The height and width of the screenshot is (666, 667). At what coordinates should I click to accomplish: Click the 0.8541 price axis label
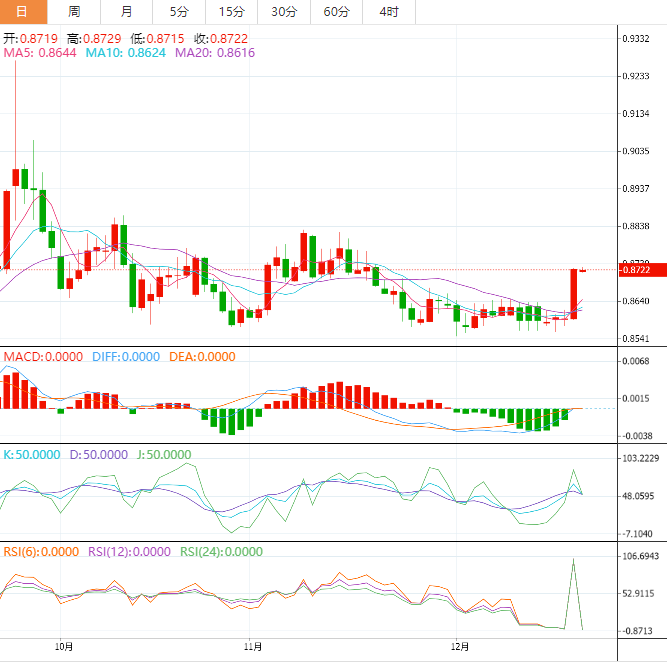(636, 339)
